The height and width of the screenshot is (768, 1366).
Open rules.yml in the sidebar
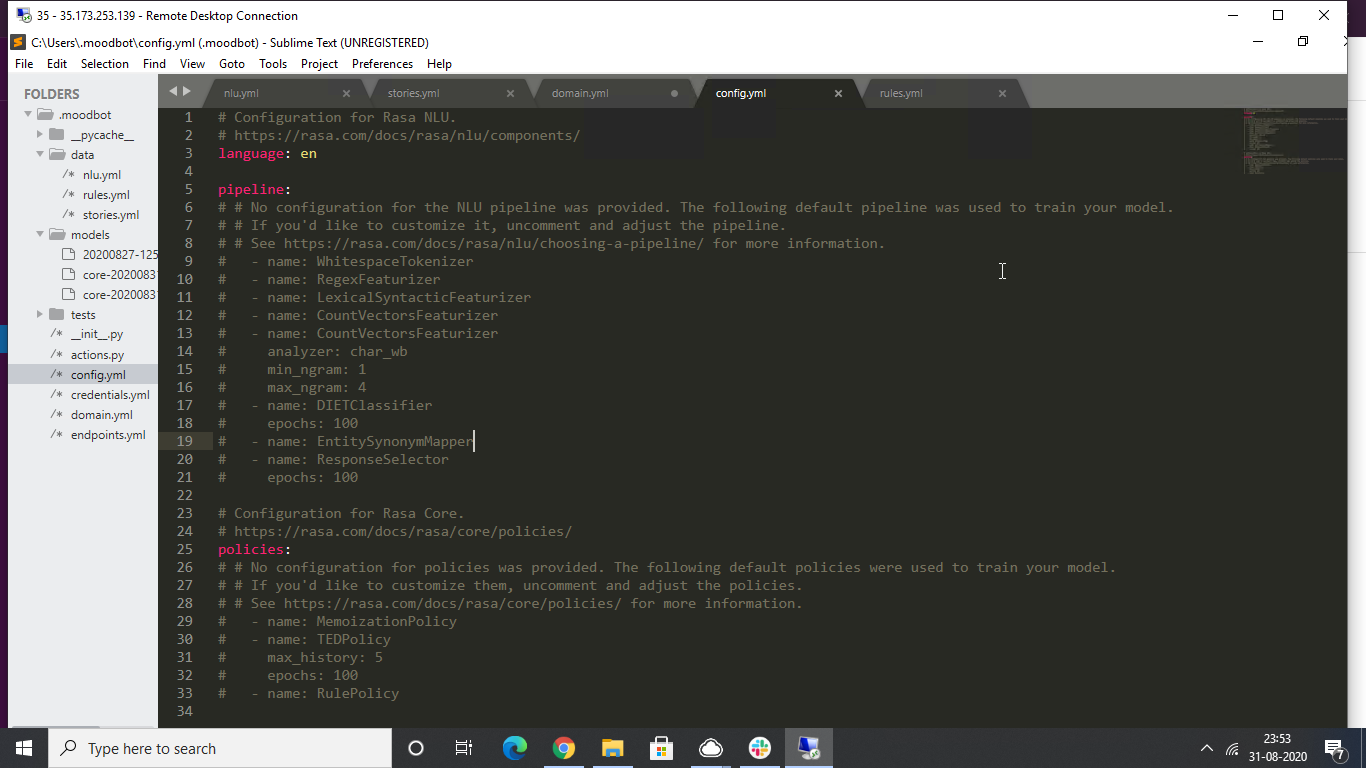106,195
